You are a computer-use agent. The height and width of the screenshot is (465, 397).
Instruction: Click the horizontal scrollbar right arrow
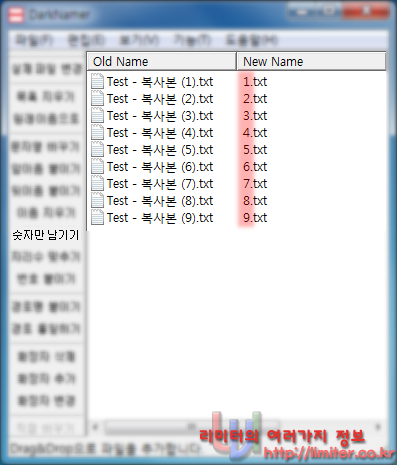click(378, 427)
